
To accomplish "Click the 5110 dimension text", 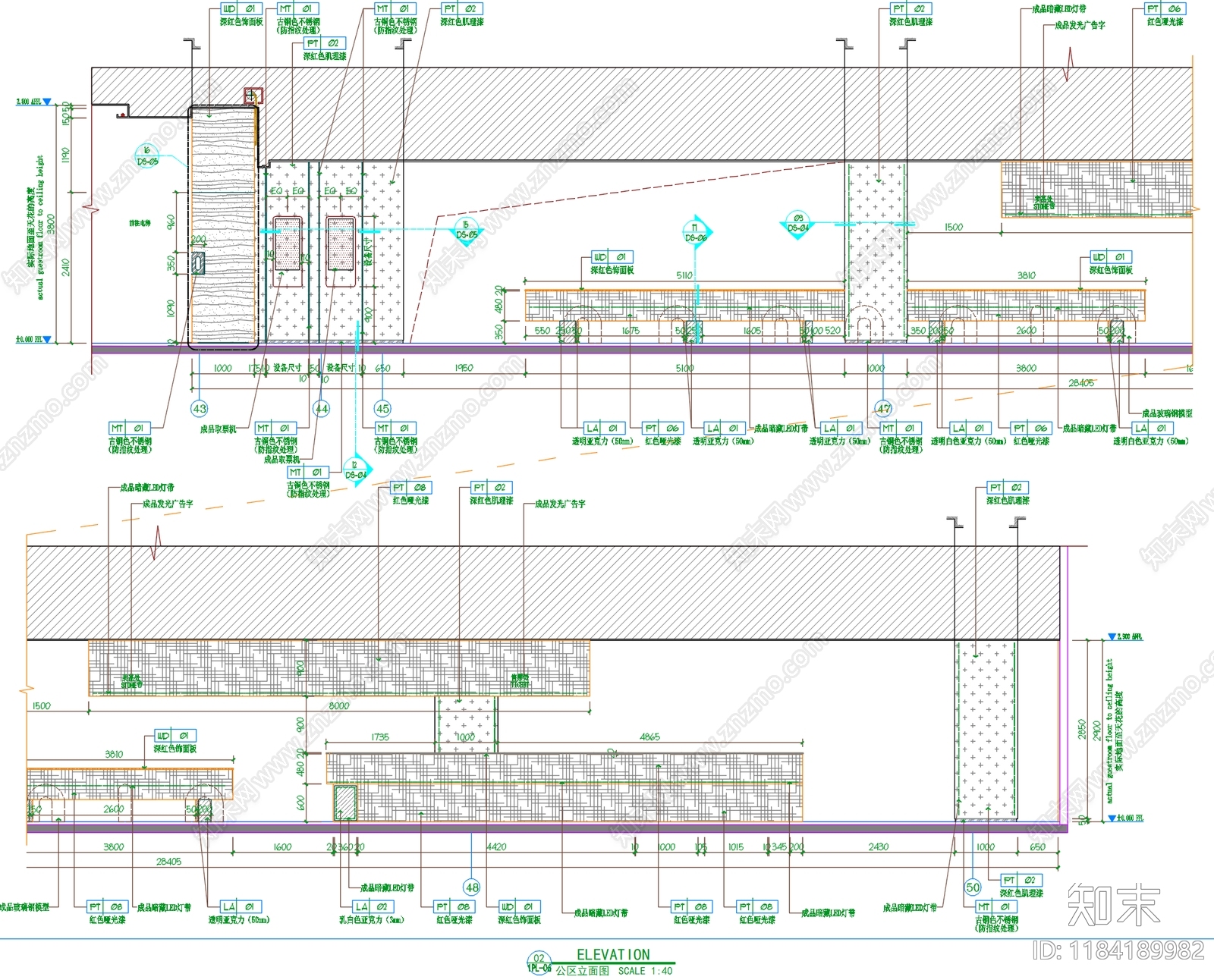I will [684, 275].
